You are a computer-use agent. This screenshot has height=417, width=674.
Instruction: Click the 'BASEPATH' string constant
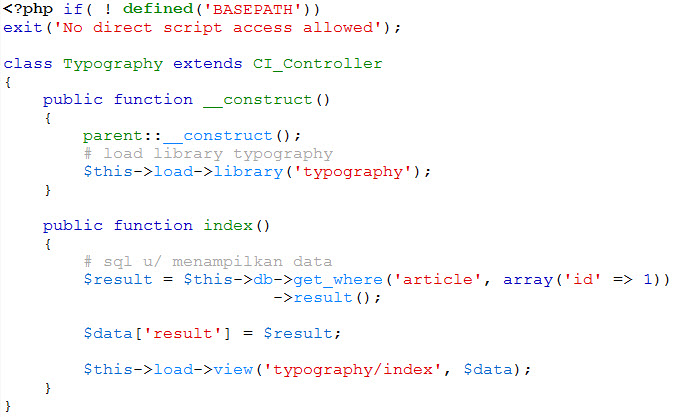[x=253, y=9]
